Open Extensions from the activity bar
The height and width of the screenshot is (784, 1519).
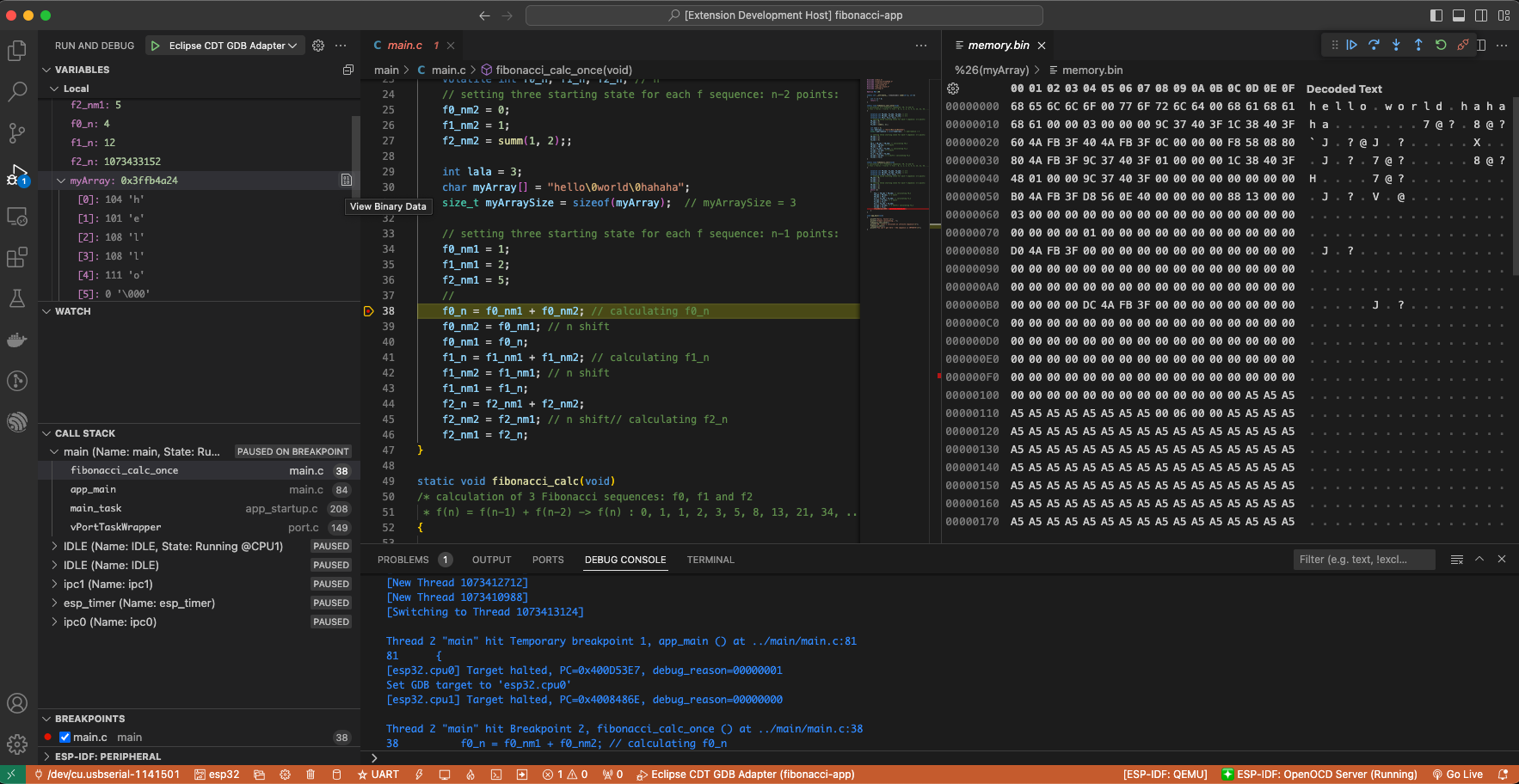tap(17, 257)
